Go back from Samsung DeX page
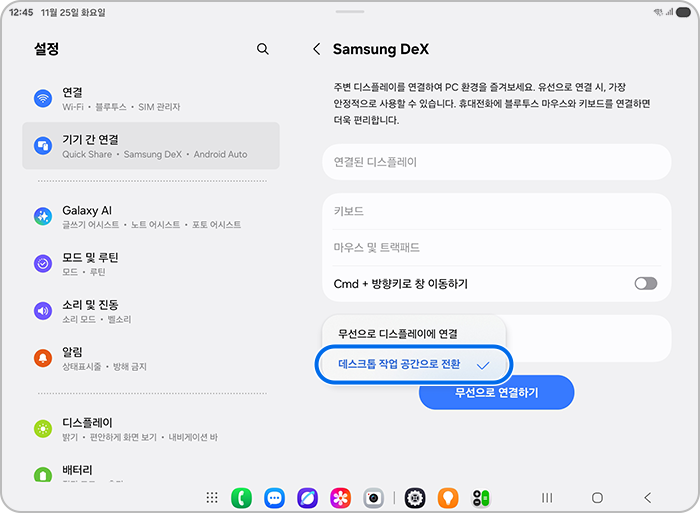700x513 pixels. 317,49
